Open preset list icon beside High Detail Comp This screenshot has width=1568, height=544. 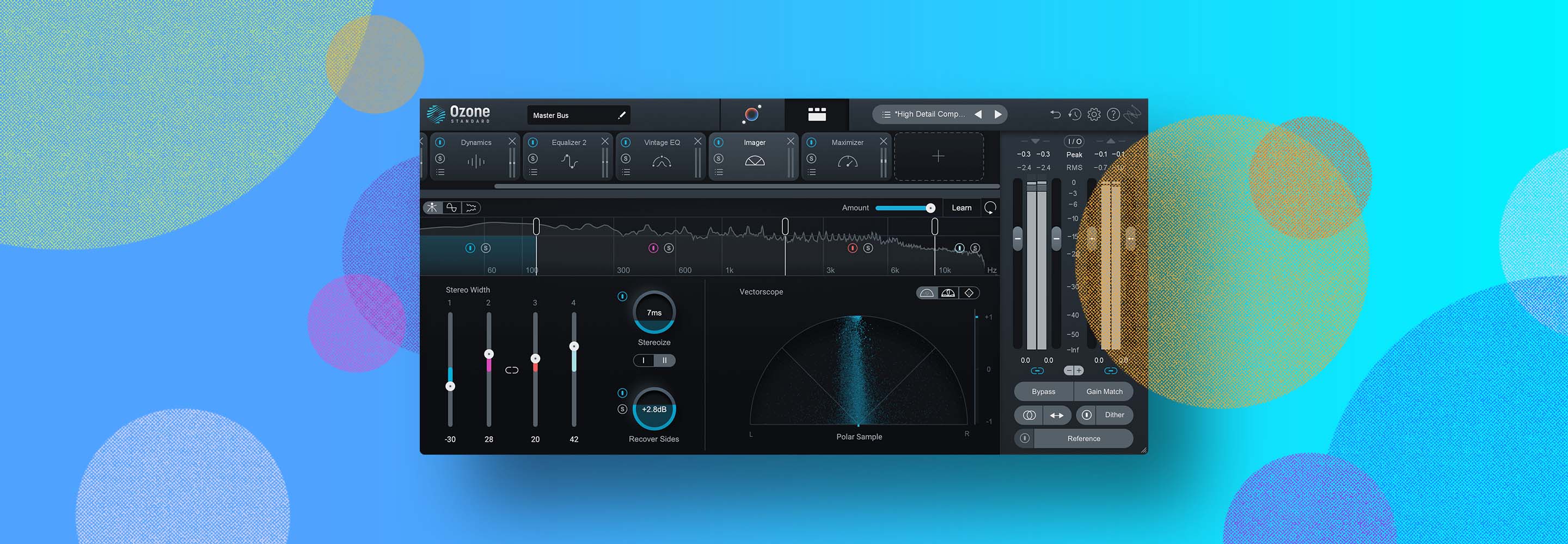pos(886,114)
